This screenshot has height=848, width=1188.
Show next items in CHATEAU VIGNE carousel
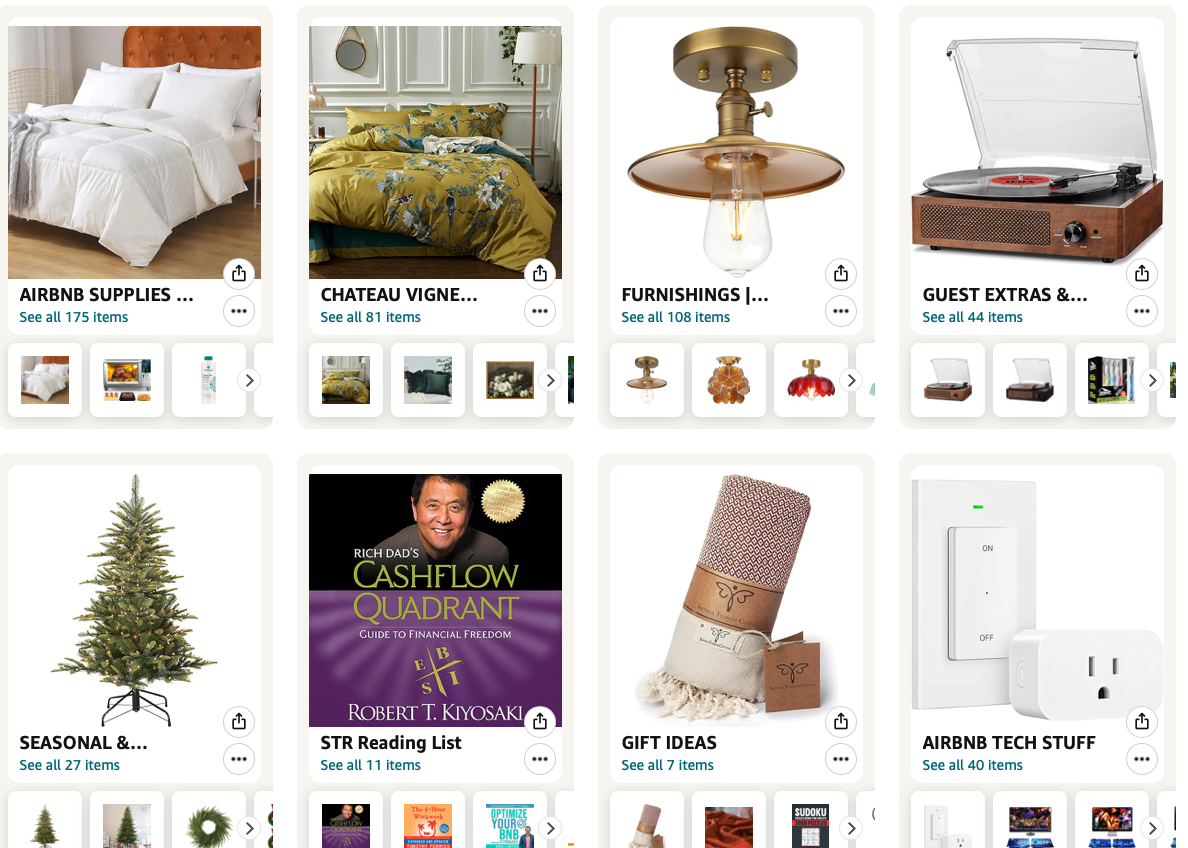(551, 380)
